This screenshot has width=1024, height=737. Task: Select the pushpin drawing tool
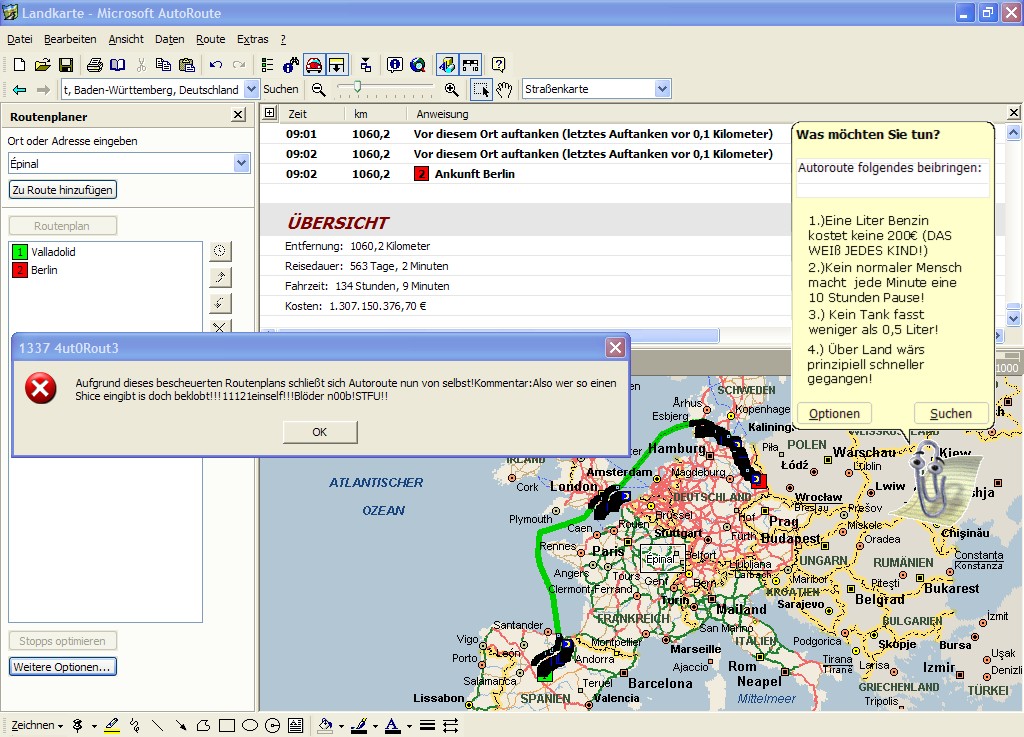[x=78, y=725]
